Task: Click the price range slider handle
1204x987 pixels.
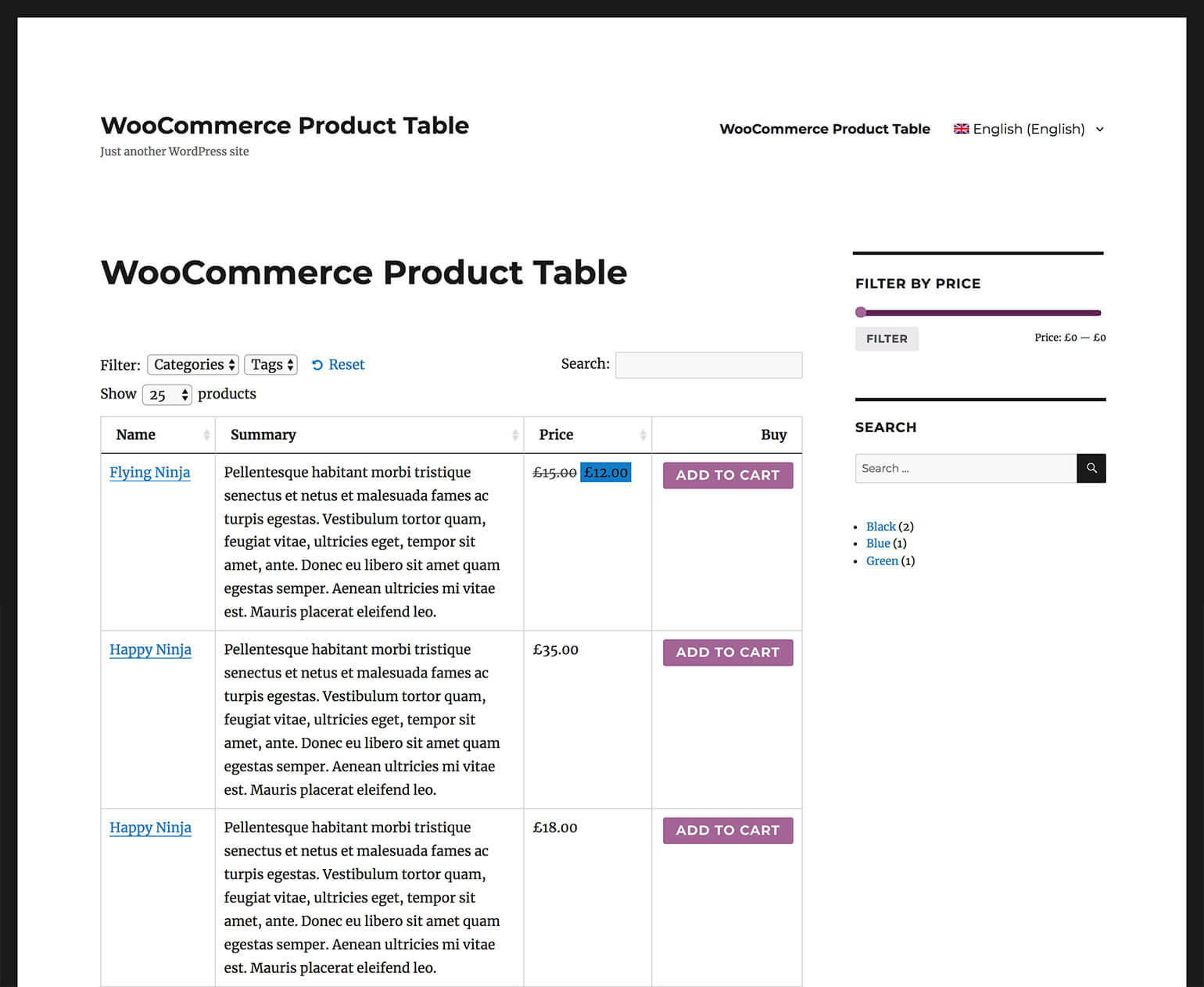Action: (861, 313)
